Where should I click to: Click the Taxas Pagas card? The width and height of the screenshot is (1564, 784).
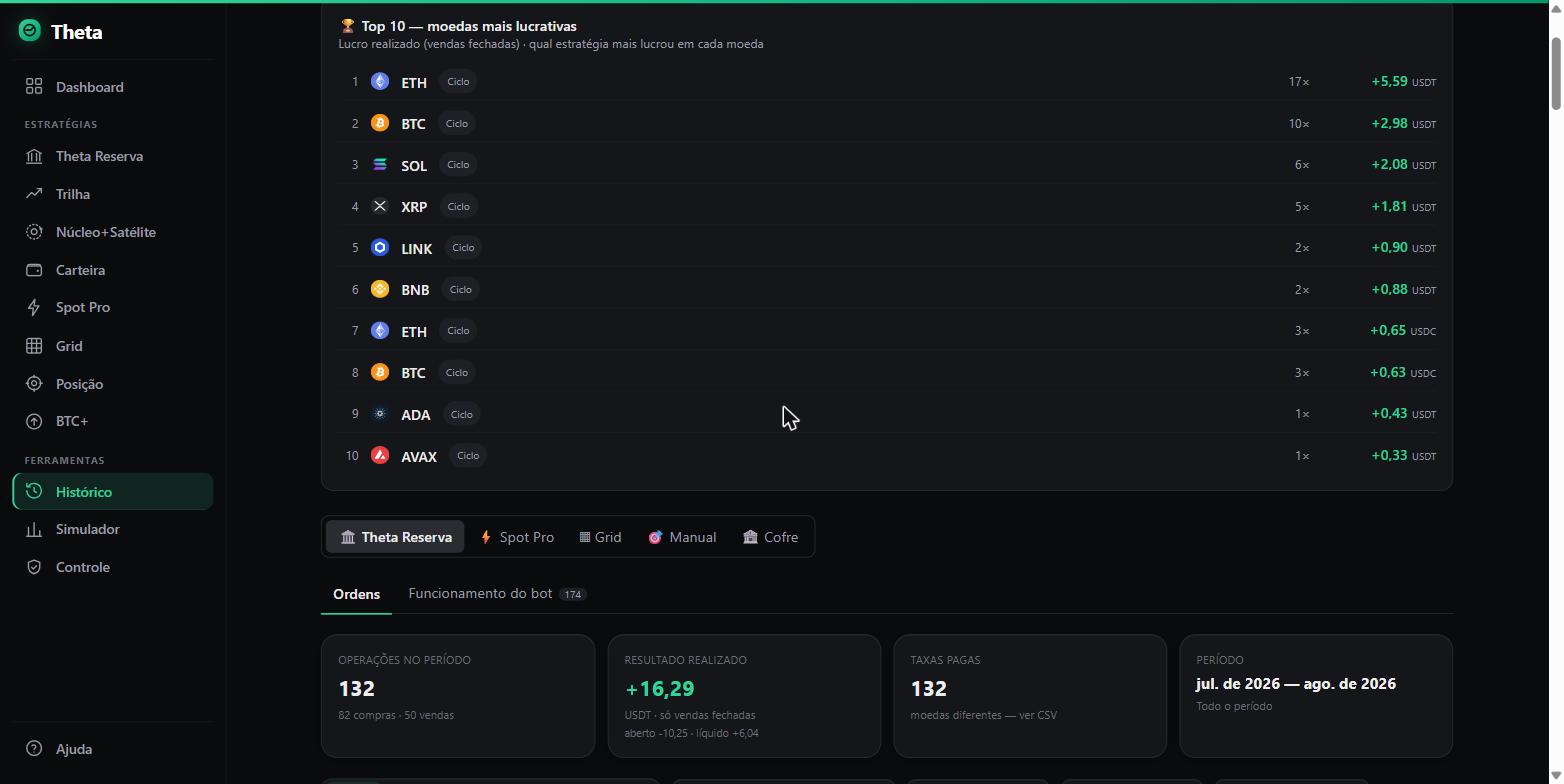(1030, 696)
